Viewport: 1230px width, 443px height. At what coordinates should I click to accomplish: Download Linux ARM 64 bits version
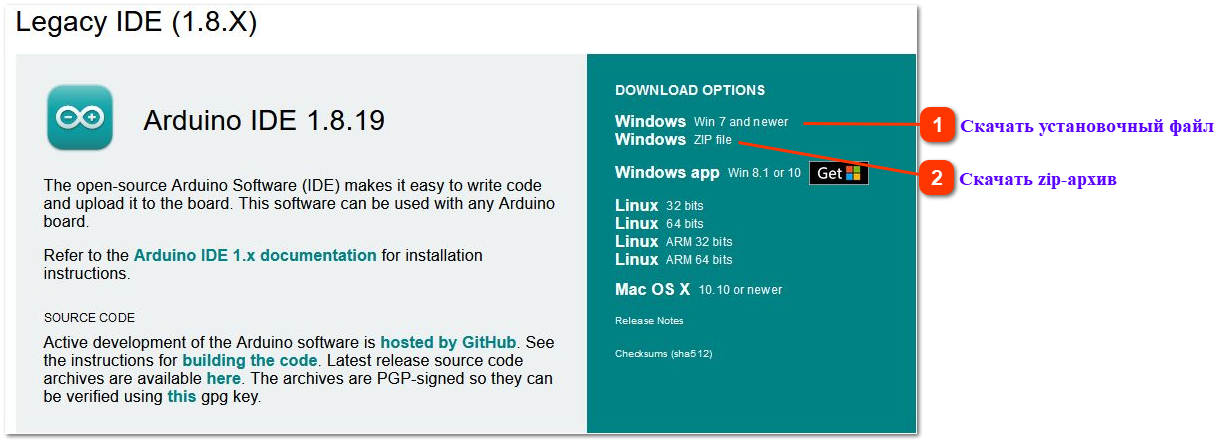click(674, 259)
